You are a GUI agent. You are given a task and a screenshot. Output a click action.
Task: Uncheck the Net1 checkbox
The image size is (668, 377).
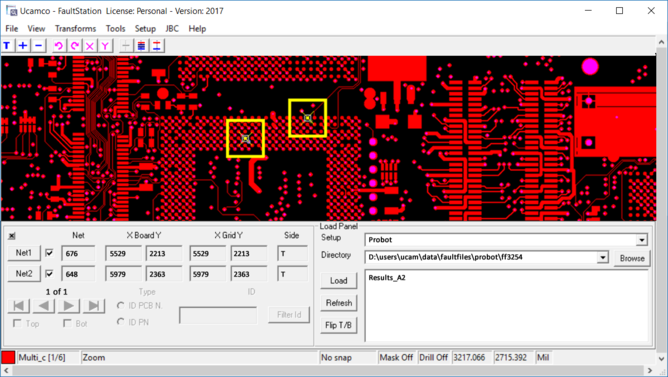(49, 253)
